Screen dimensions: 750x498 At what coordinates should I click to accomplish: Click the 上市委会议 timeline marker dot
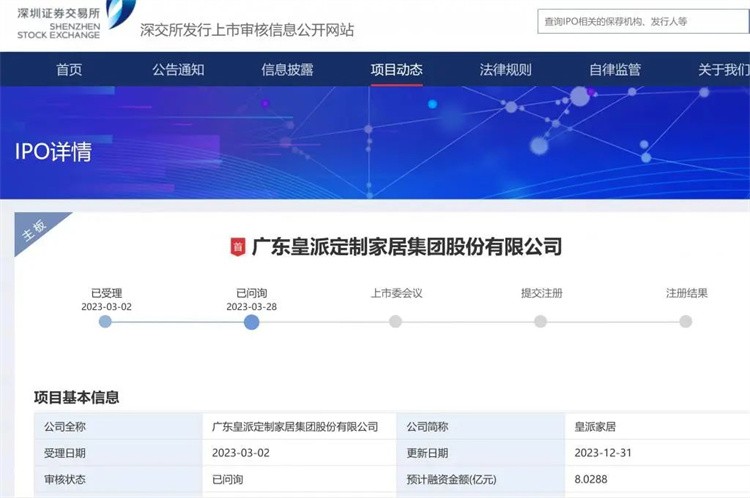coord(396,321)
